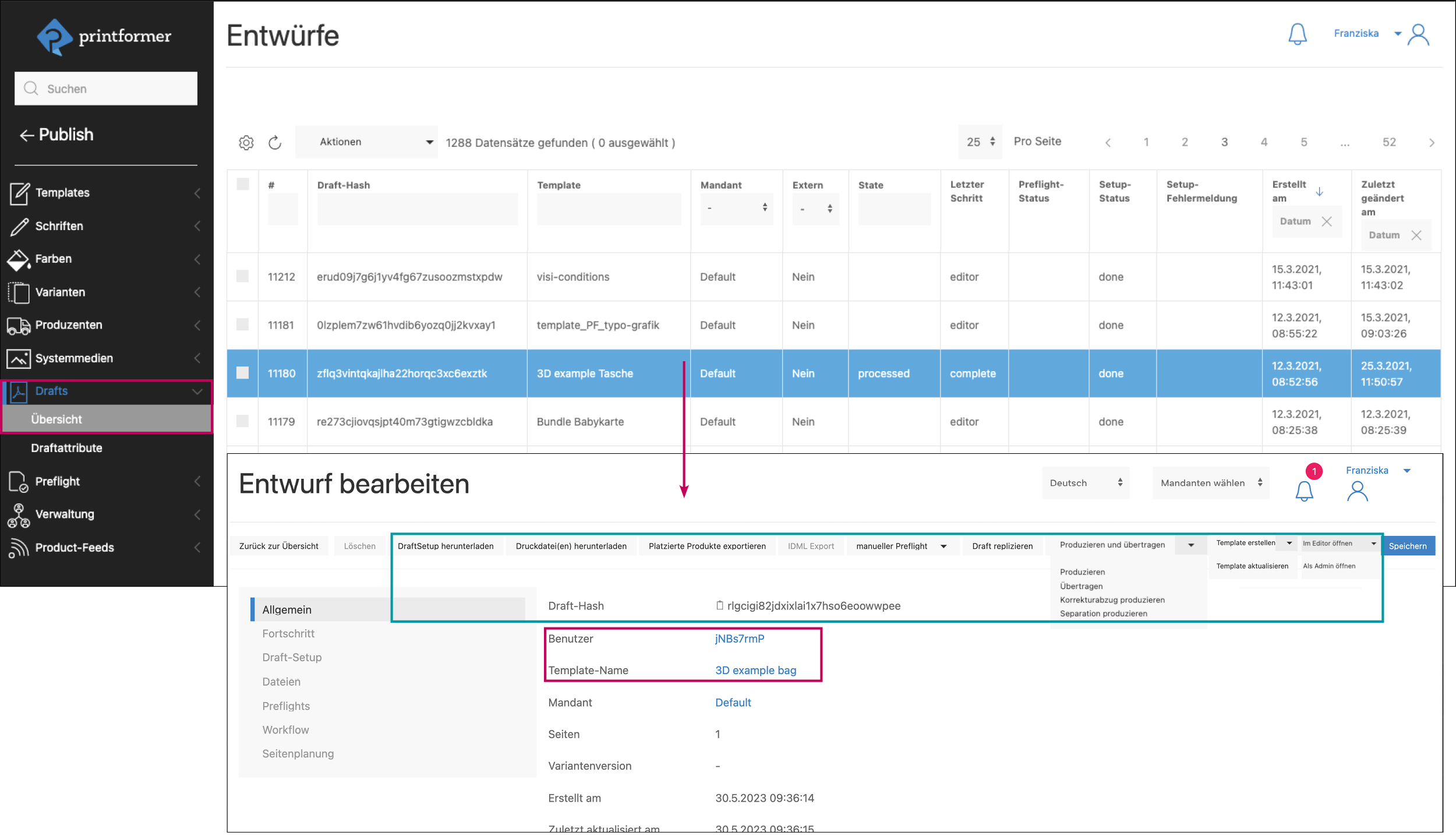Click the table settings gear icon
Image resolution: width=1456 pixels, height=836 pixels.
point(246,143)
